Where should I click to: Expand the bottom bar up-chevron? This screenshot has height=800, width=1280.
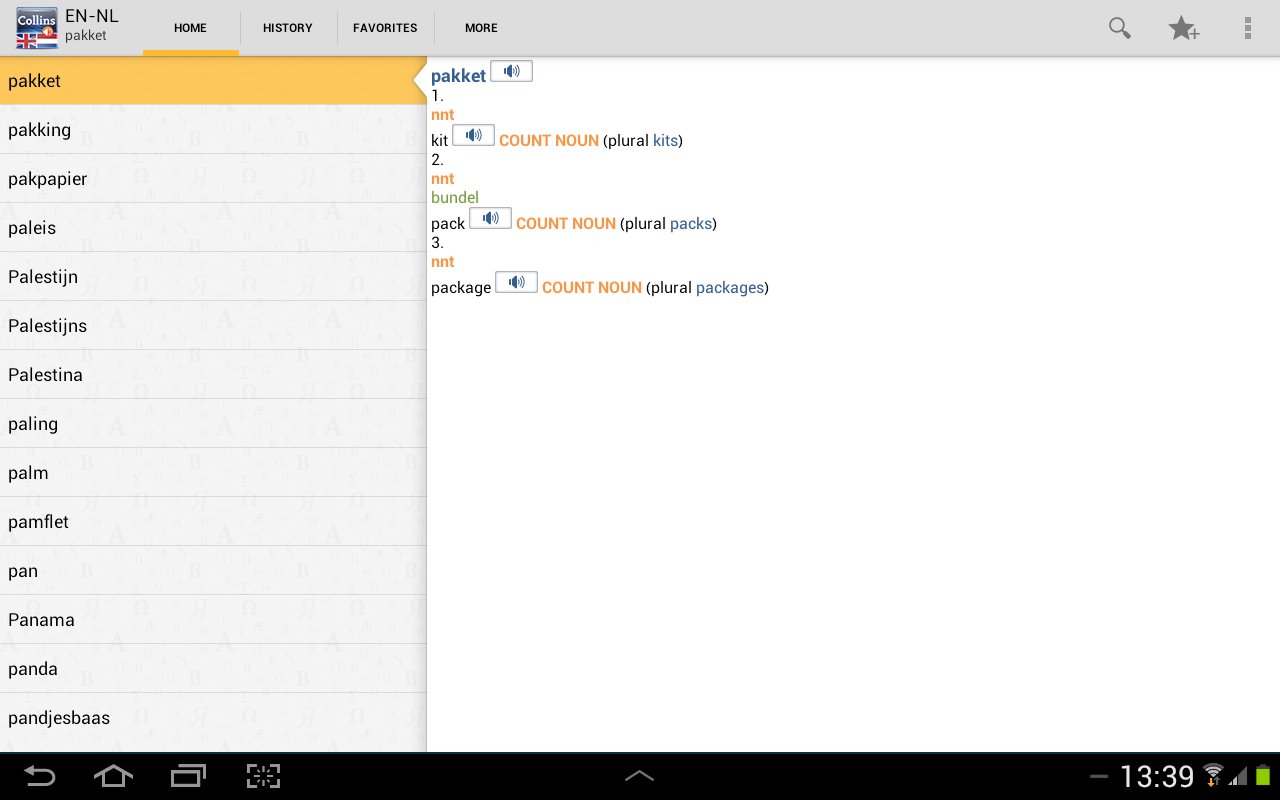[x=639, y=776]
